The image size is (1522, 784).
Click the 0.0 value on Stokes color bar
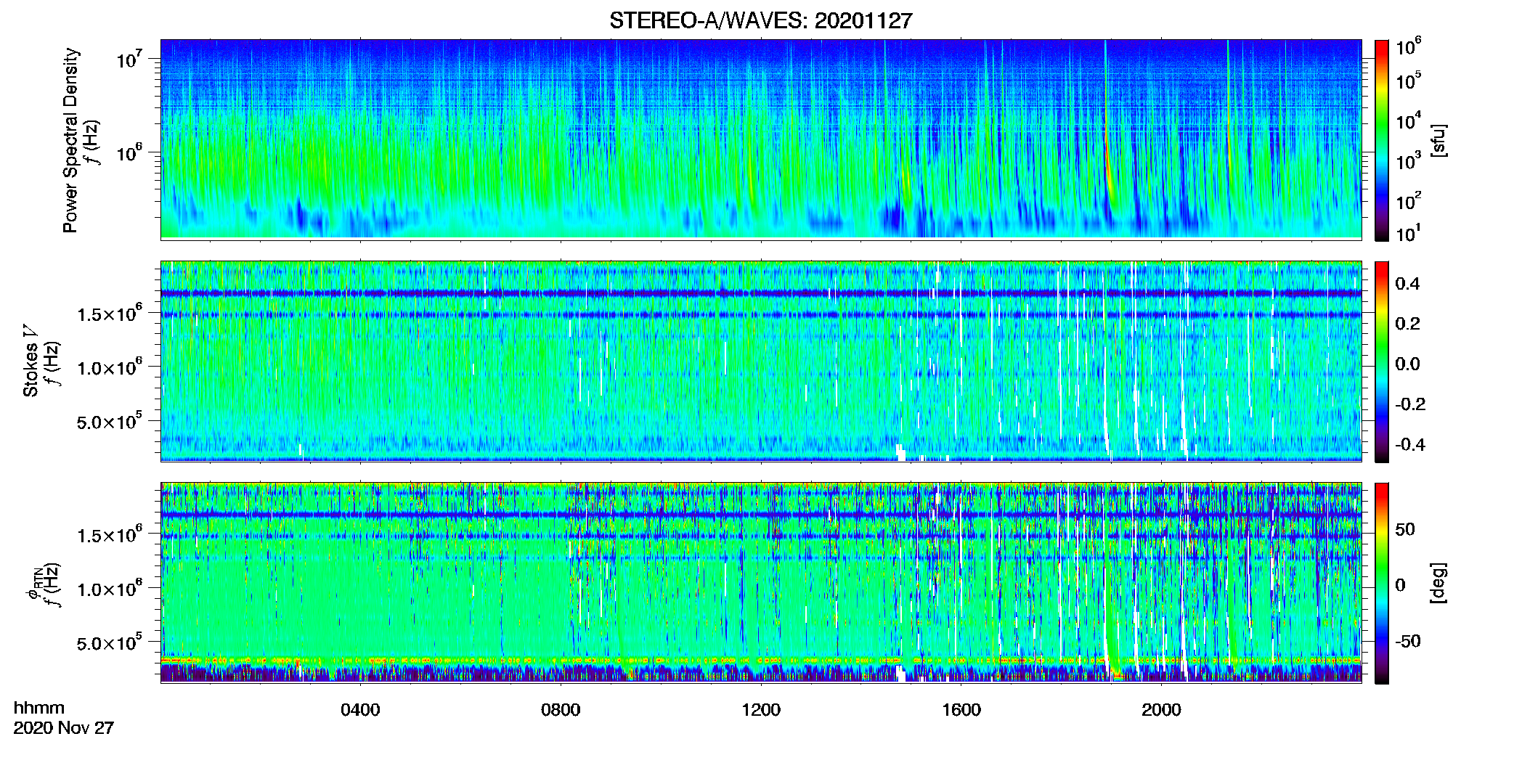[1407, 364]
